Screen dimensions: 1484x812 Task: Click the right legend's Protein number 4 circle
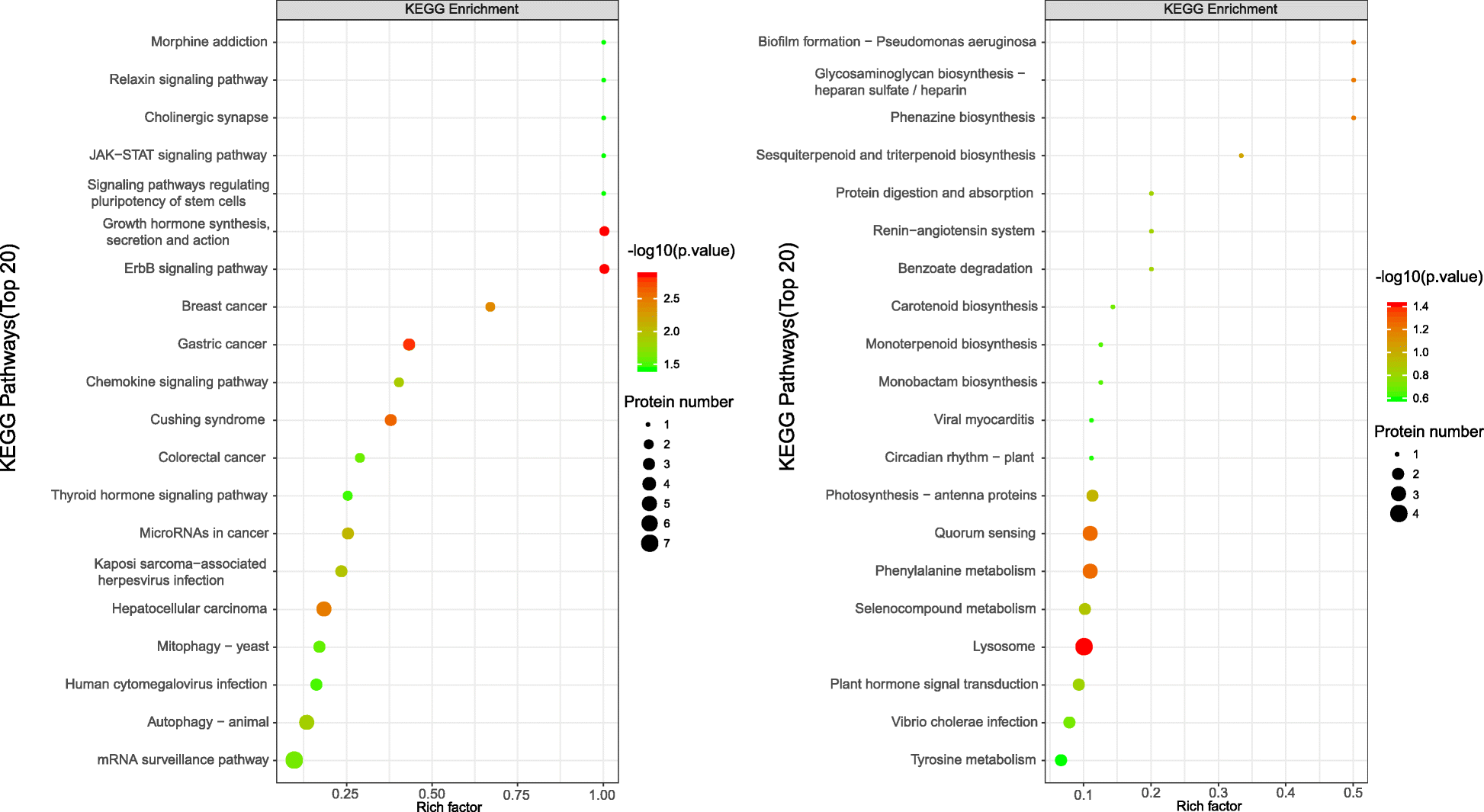coord(1398,513)
